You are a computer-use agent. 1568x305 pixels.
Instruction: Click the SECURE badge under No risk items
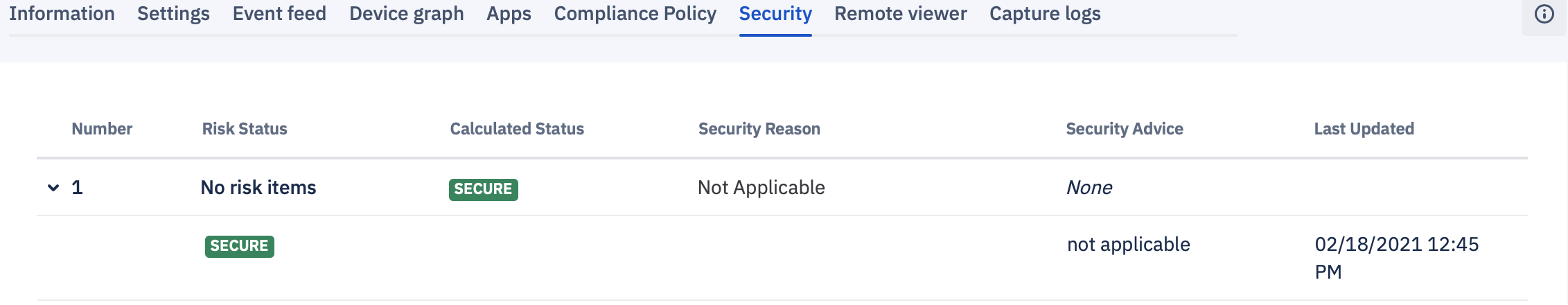(x=240, y=246)
